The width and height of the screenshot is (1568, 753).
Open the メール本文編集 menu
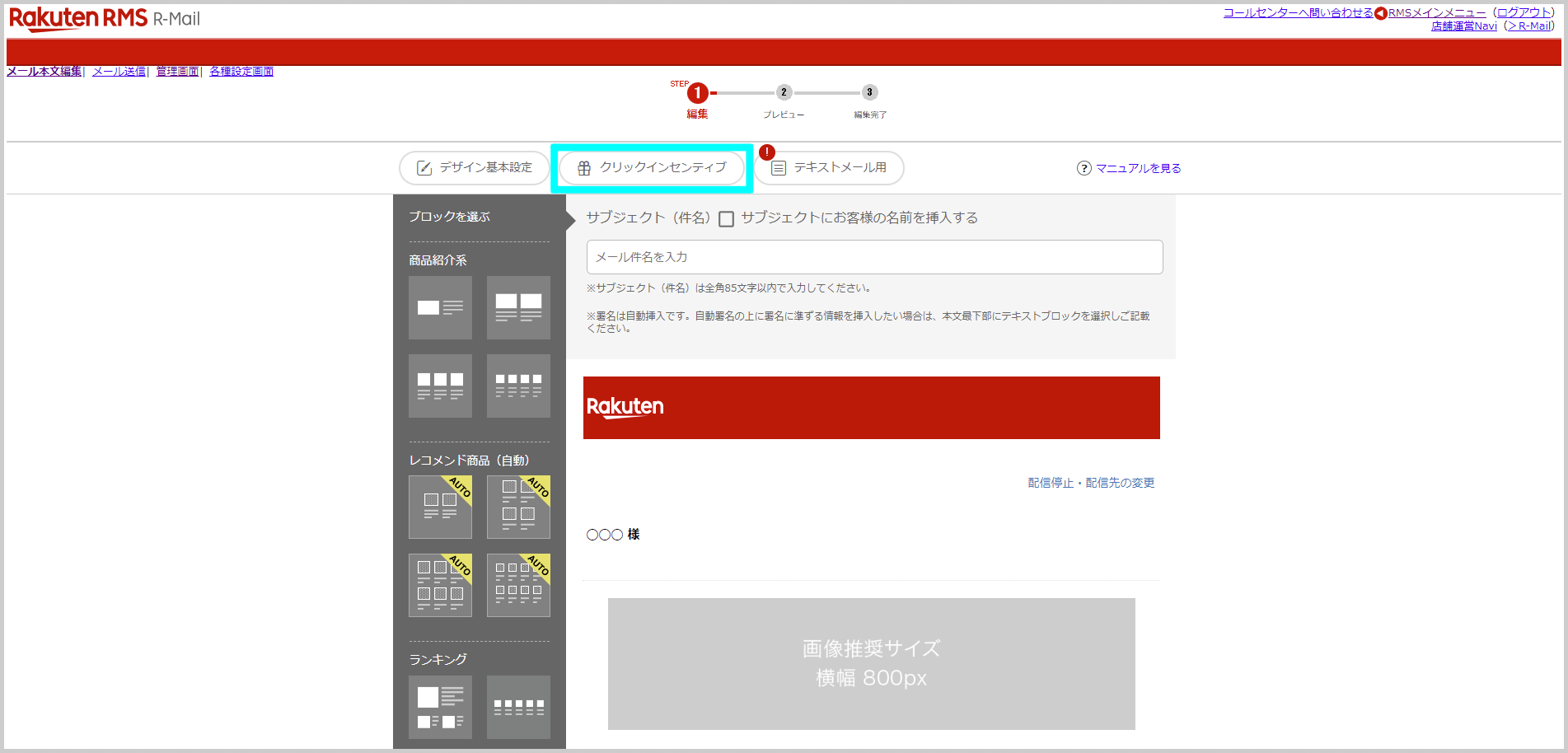[x=44, y=72]
